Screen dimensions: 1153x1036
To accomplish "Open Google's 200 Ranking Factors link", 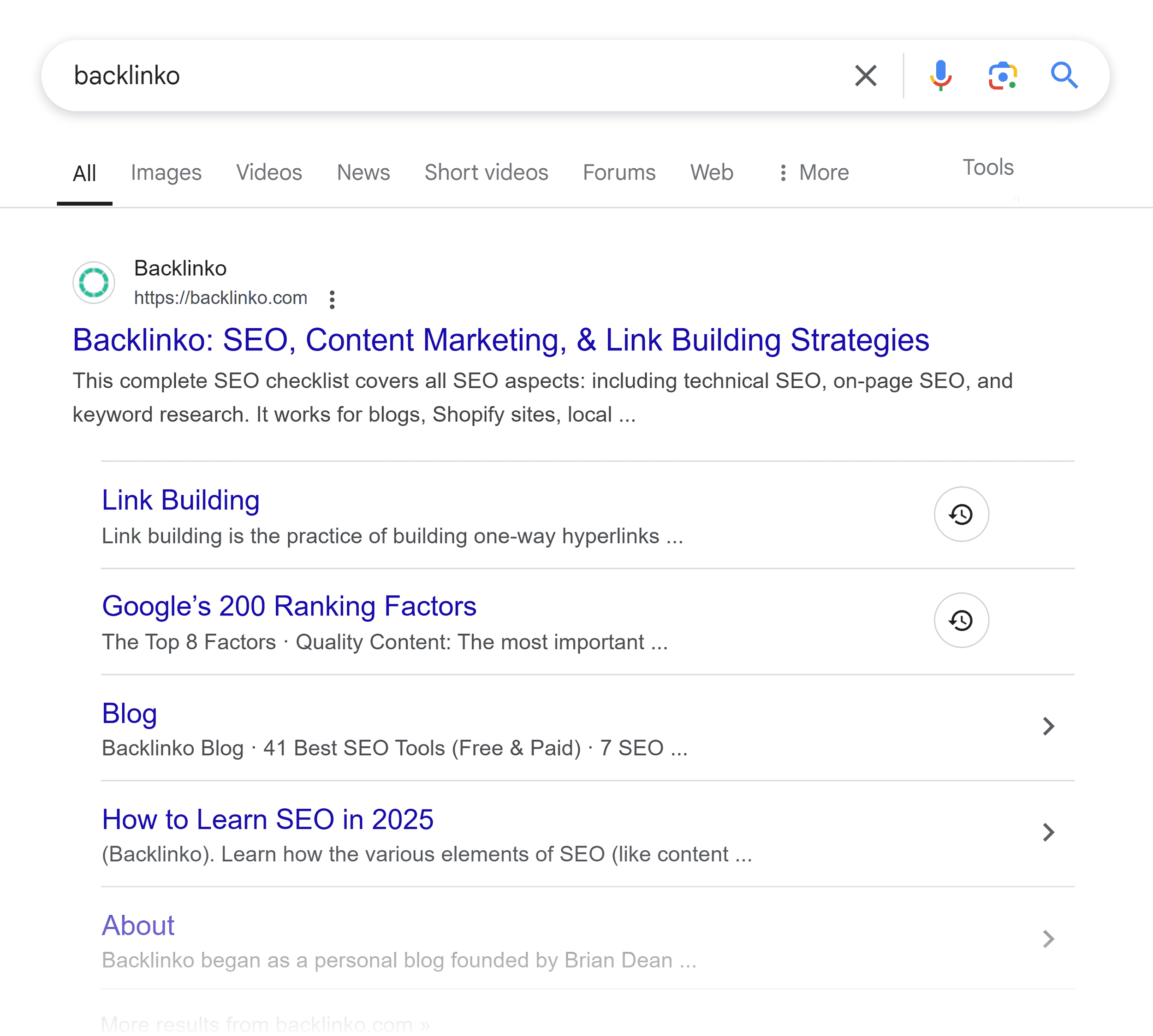I will (x=289, y=606).
